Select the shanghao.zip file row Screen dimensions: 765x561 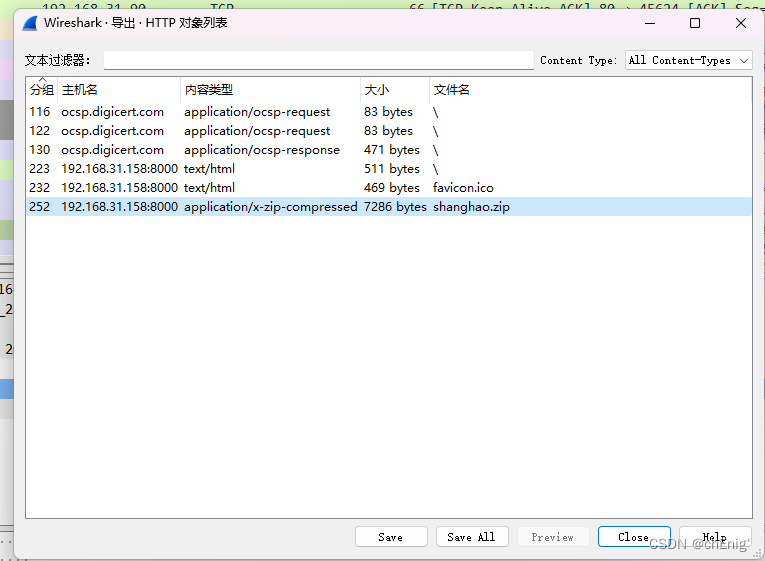pyautogui.click(x=389, y=207)
